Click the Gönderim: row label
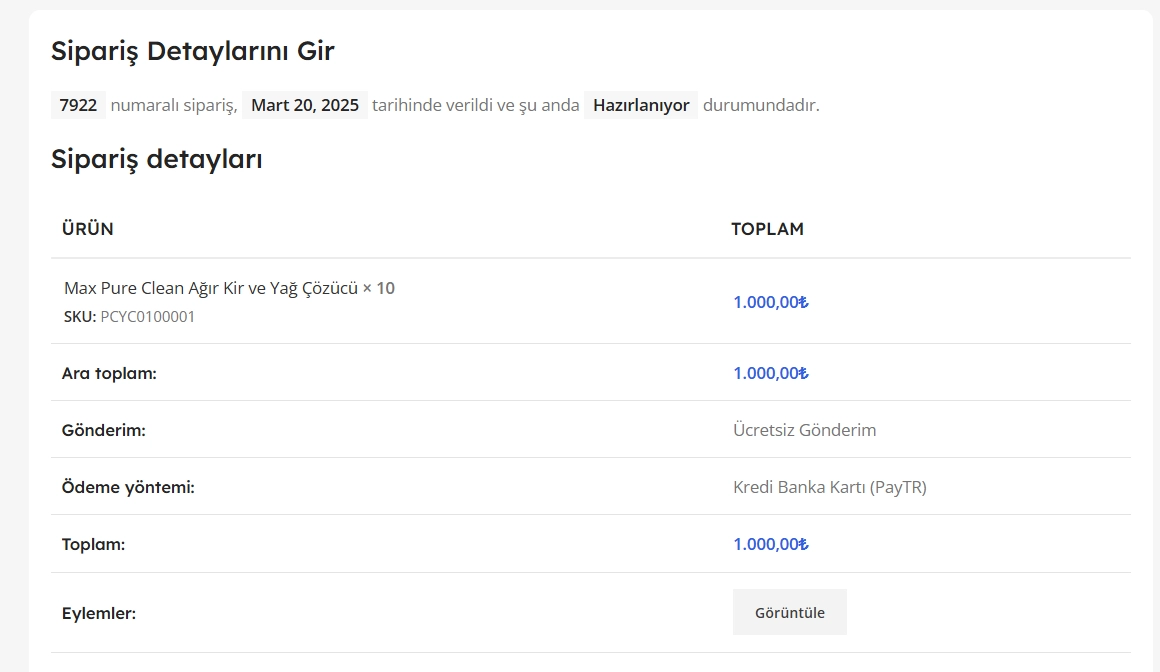This screenshot has height=672, width=1160. click(x=104, y=430)
